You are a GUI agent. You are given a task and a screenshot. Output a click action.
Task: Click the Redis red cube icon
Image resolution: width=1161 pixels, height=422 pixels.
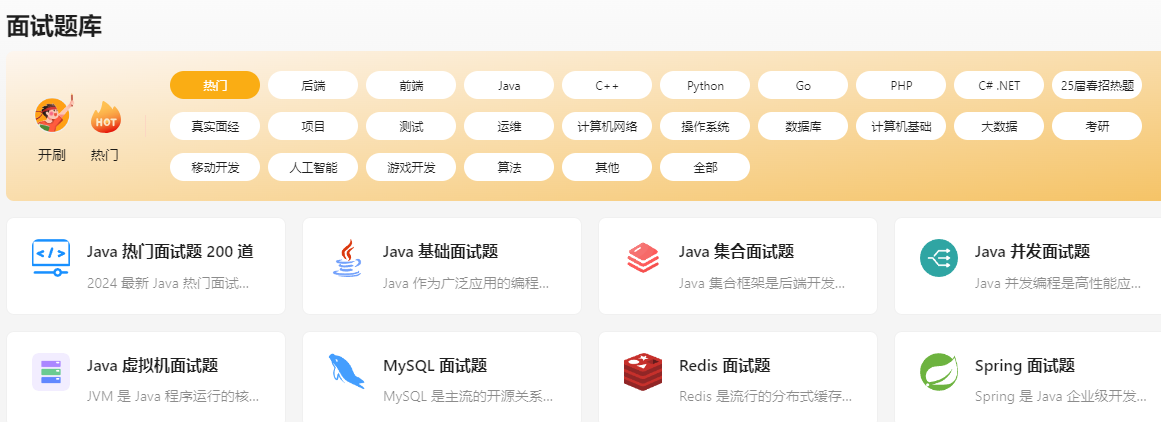pyautogui.click(x=643, y=372)
